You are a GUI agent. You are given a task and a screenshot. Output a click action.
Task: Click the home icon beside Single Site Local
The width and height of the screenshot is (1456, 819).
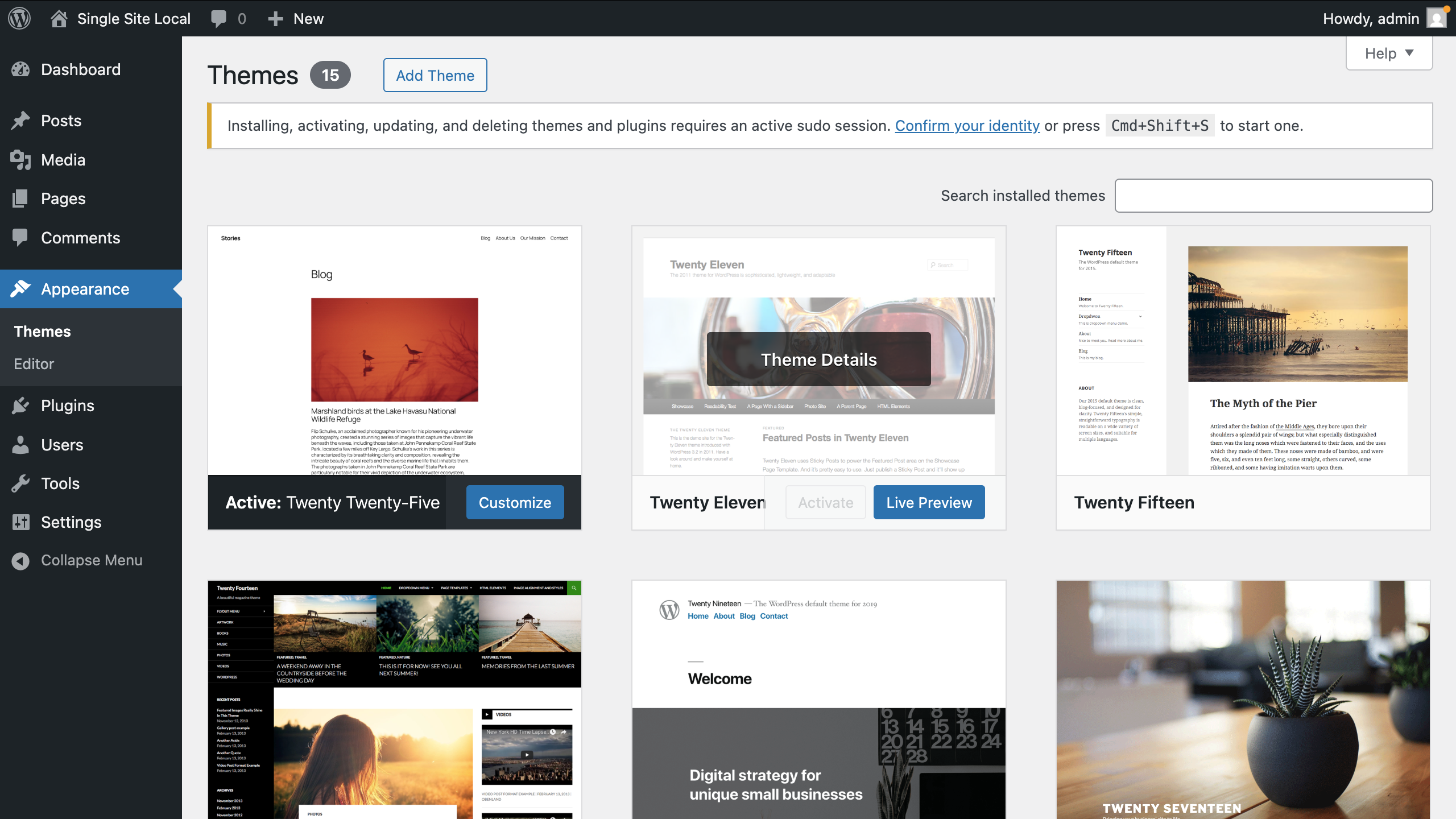click(x=59, y=19)
